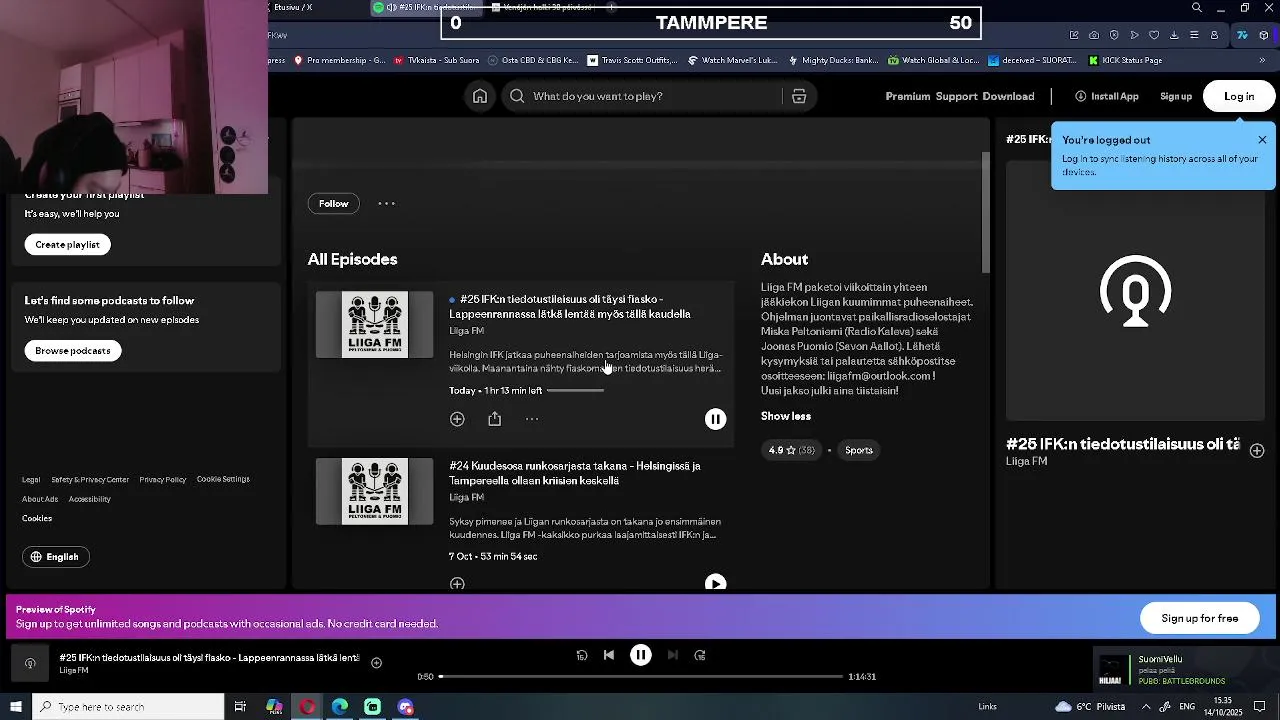Viewport: 1280px width, 720px height.
Task: Open the Support link
Action: (957, 96)
